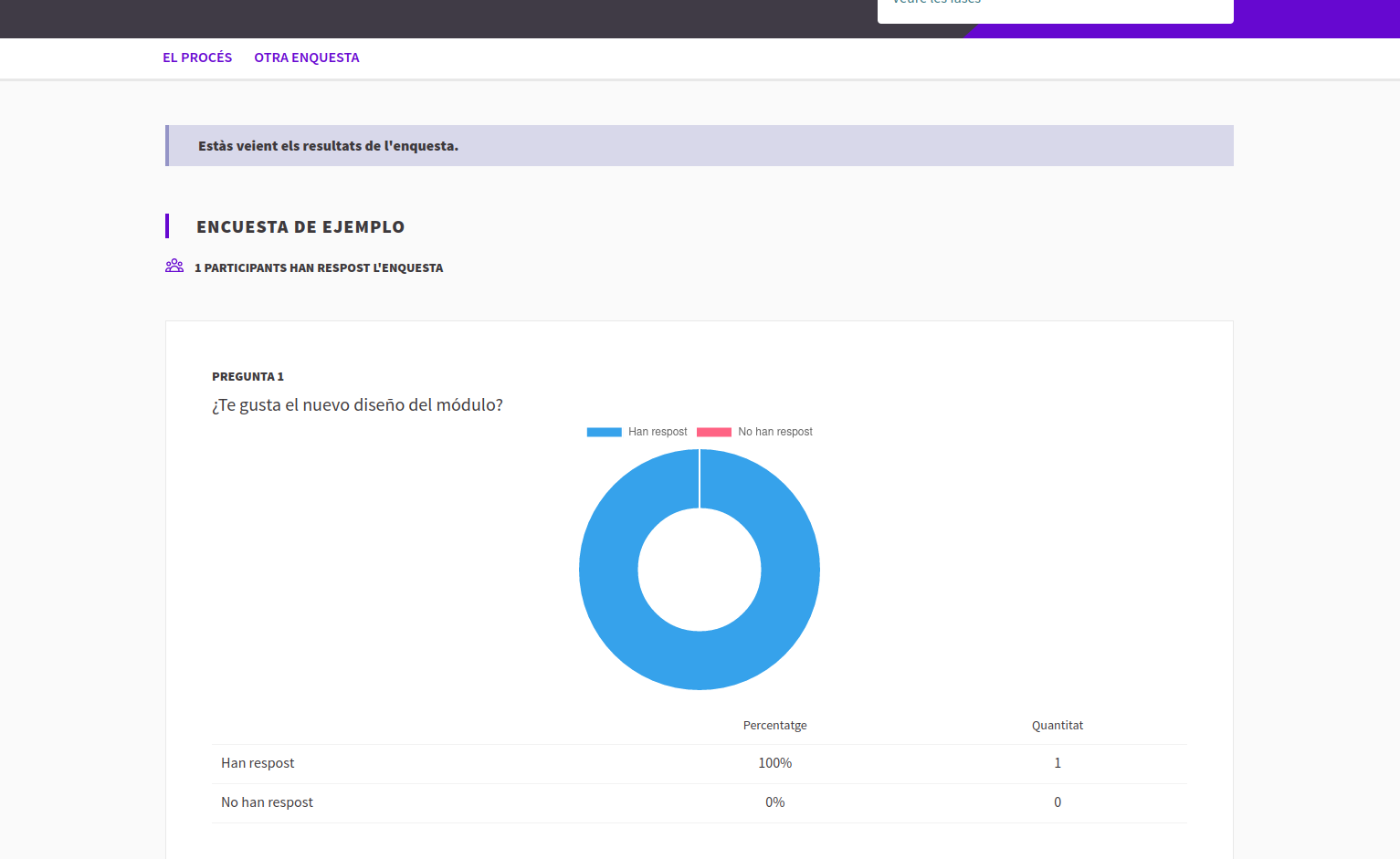This screenshot has width=1400, height=859.
Task: Click the 'No han respost' table row label
Action: 267,802
